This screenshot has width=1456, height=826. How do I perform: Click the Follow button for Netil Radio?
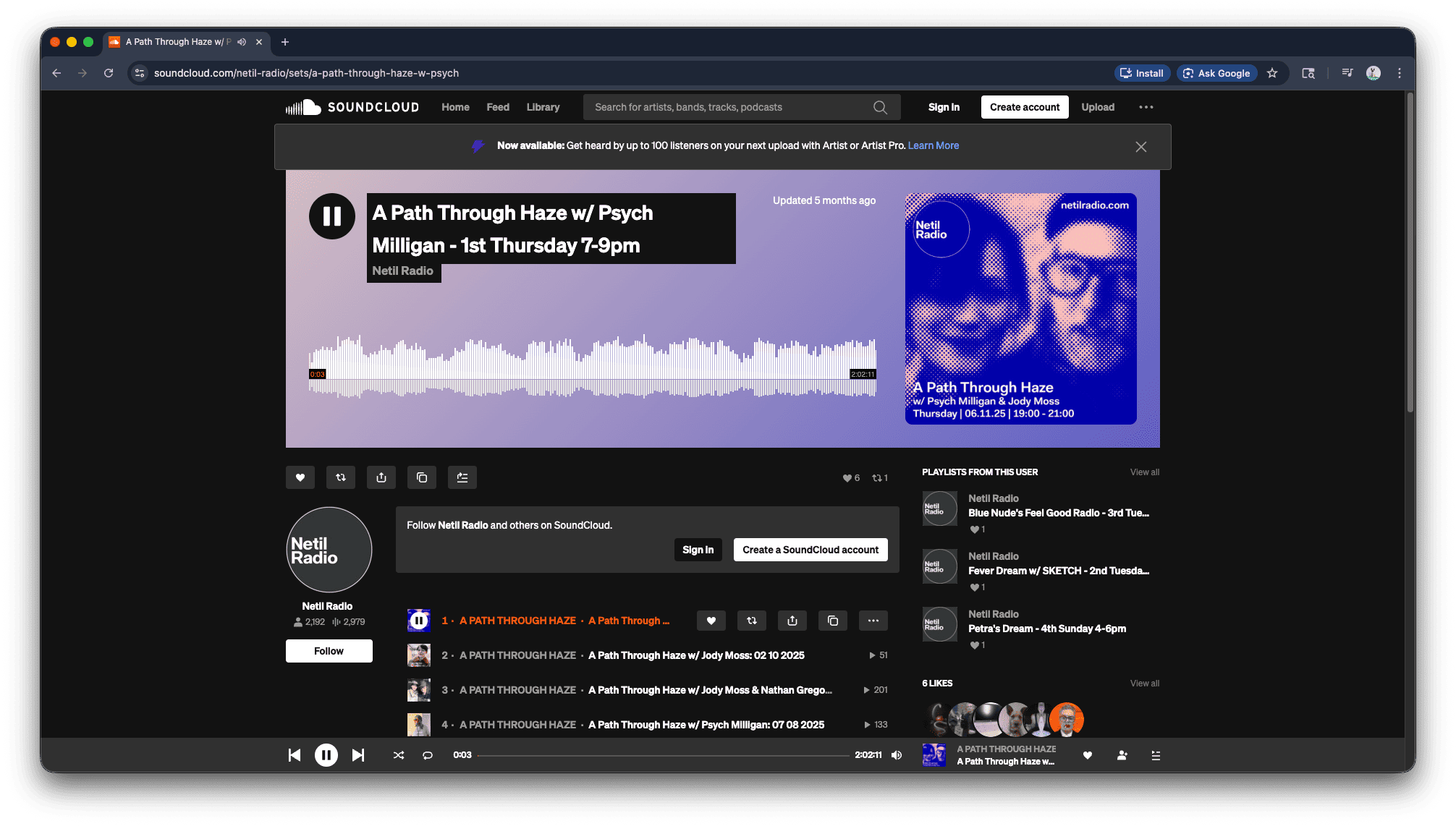tap(329, 650)
